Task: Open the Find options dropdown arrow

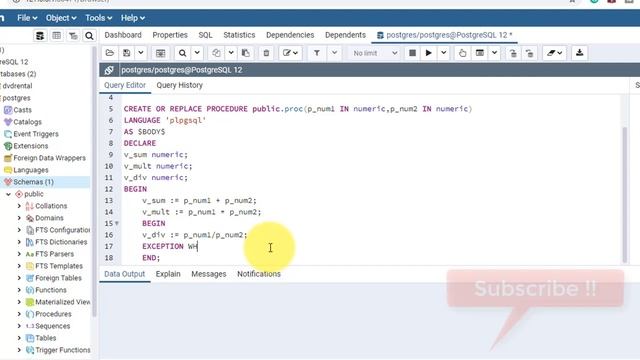Action: coord(197,53)
